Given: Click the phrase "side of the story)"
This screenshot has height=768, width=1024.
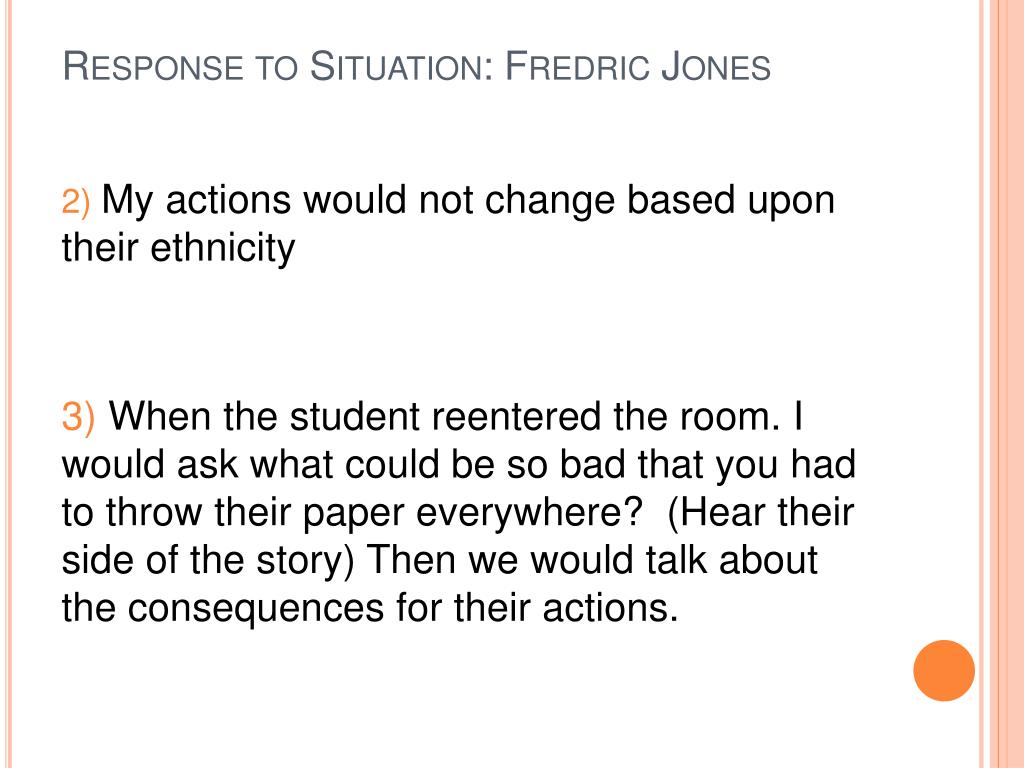Looking at the screenshot, I should coord(208,561).
